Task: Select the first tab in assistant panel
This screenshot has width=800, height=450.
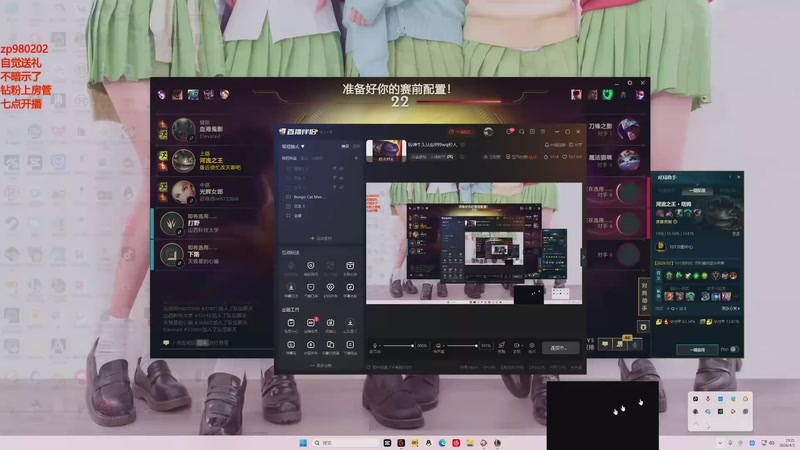Action: (x=666, y=190)
